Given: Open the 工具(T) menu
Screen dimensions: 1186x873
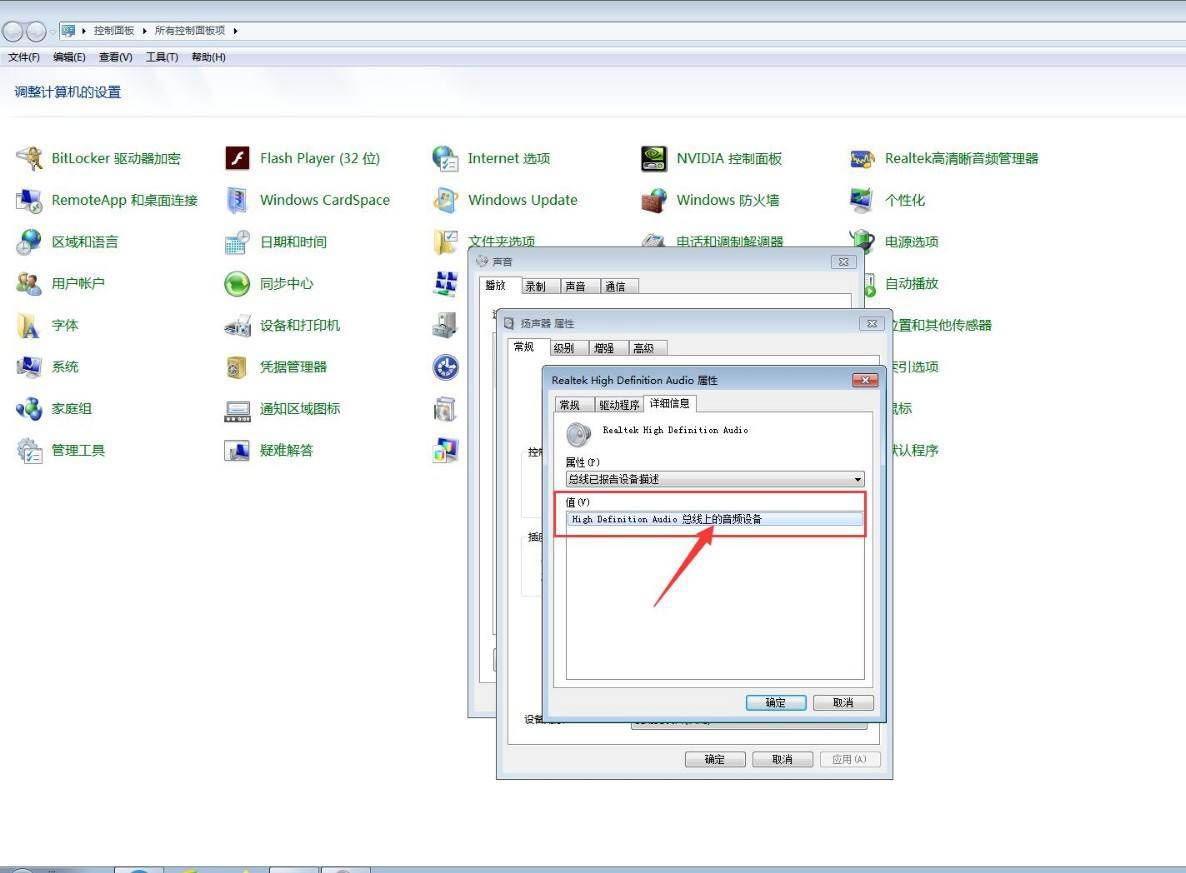Looking at the screenshot, I should point(162,57).
